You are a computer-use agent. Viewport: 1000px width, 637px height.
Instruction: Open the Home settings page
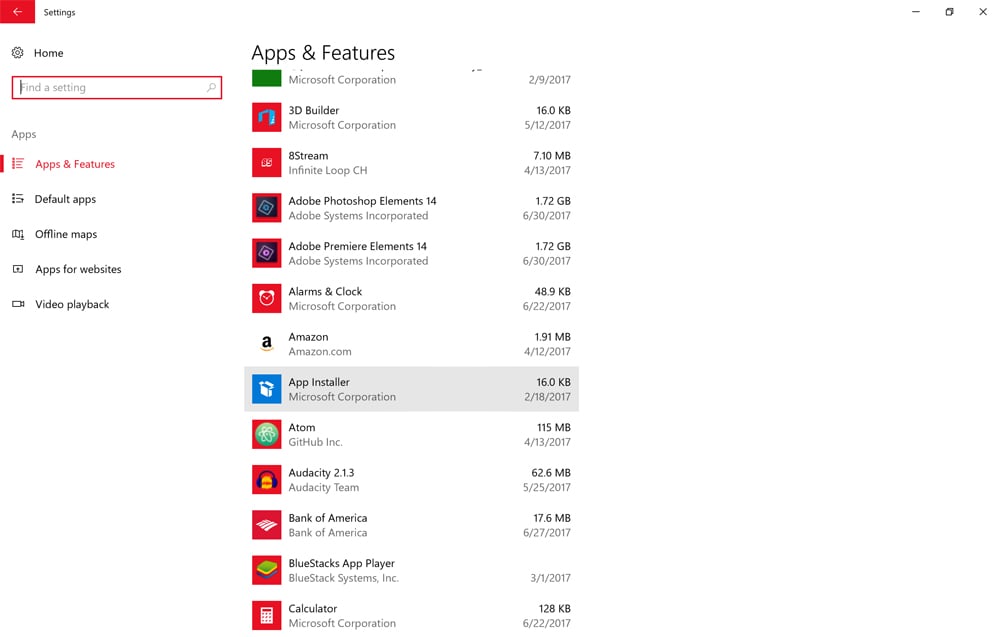(48, 53)
